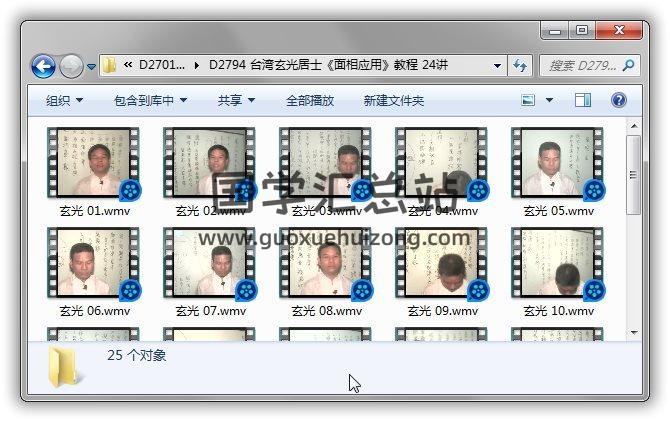Open the 共享 menu
This screenshot has height=422, width=670.
[x=236, y=101]
